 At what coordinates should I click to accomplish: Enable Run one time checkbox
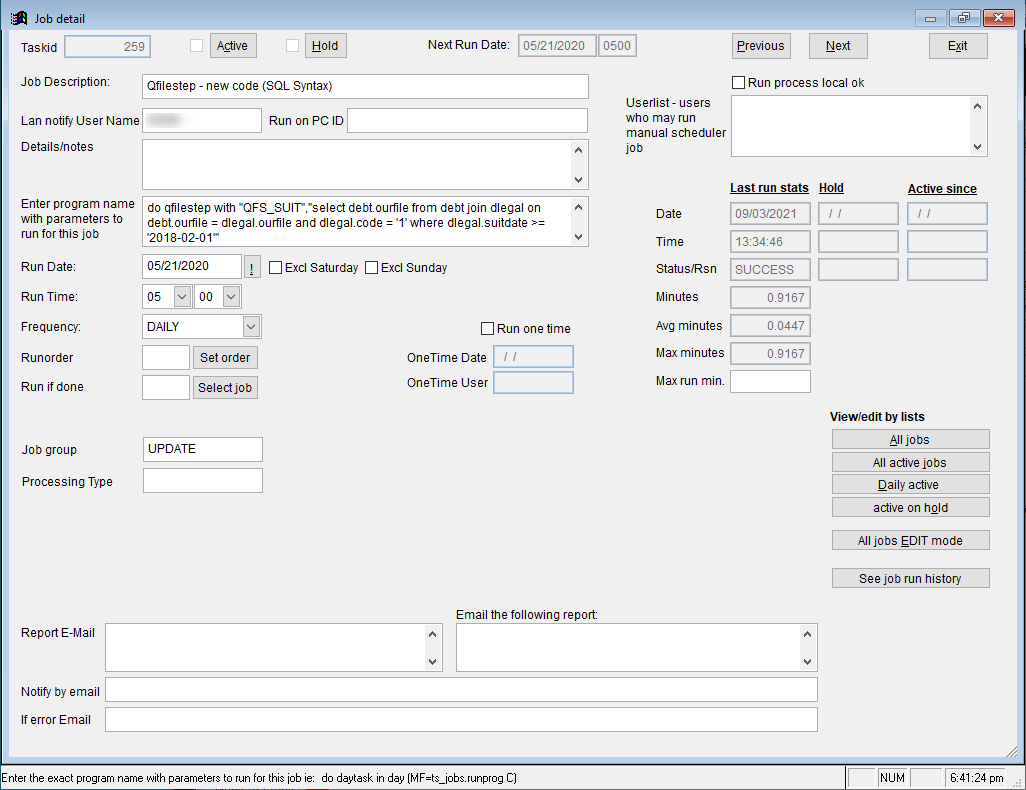[487, 329]
